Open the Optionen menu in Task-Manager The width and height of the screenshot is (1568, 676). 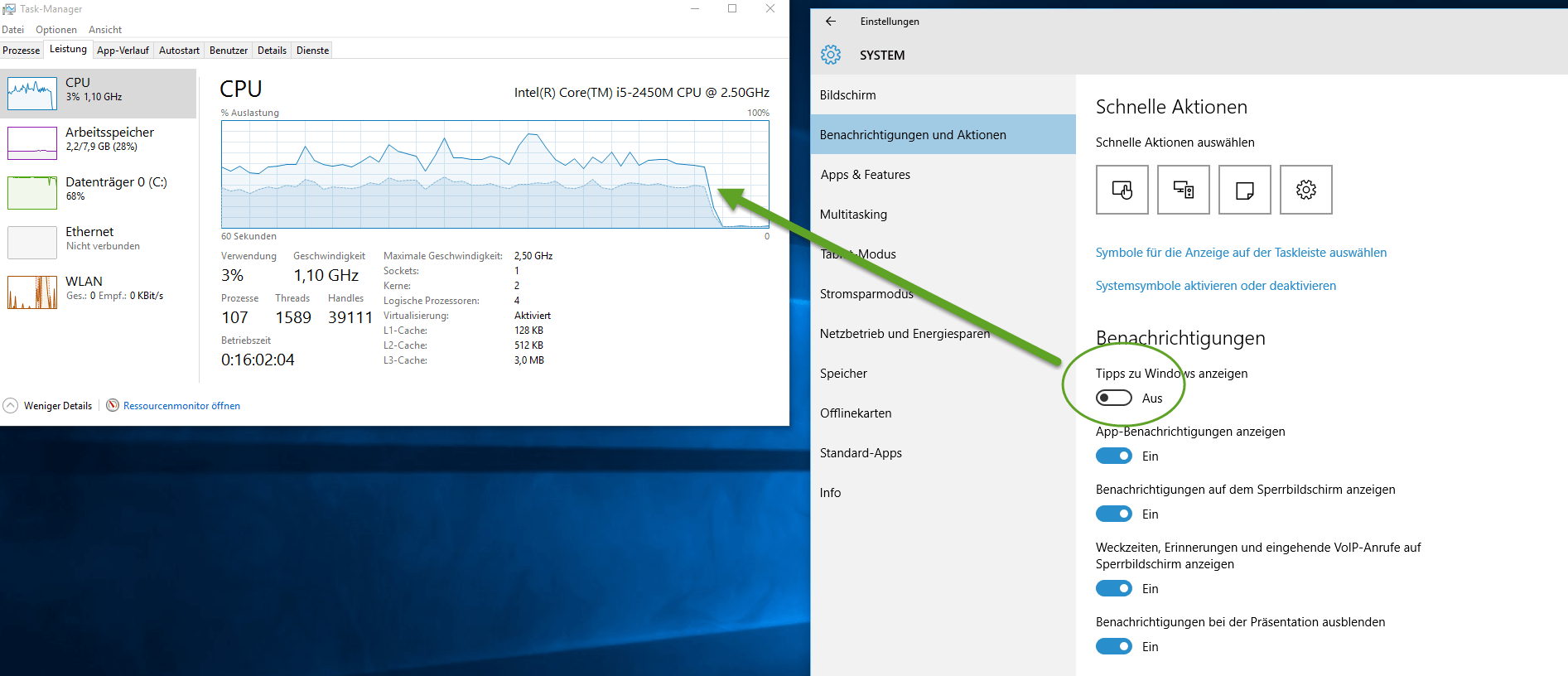pyautogui.click(x=56, y=30)
